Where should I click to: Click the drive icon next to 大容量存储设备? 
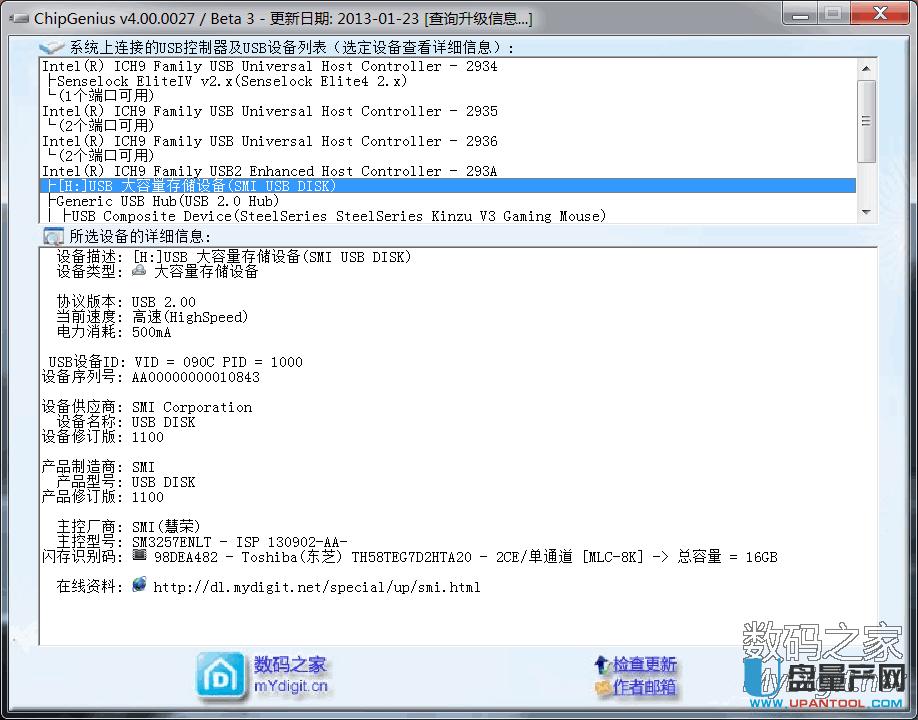(139, 272)
